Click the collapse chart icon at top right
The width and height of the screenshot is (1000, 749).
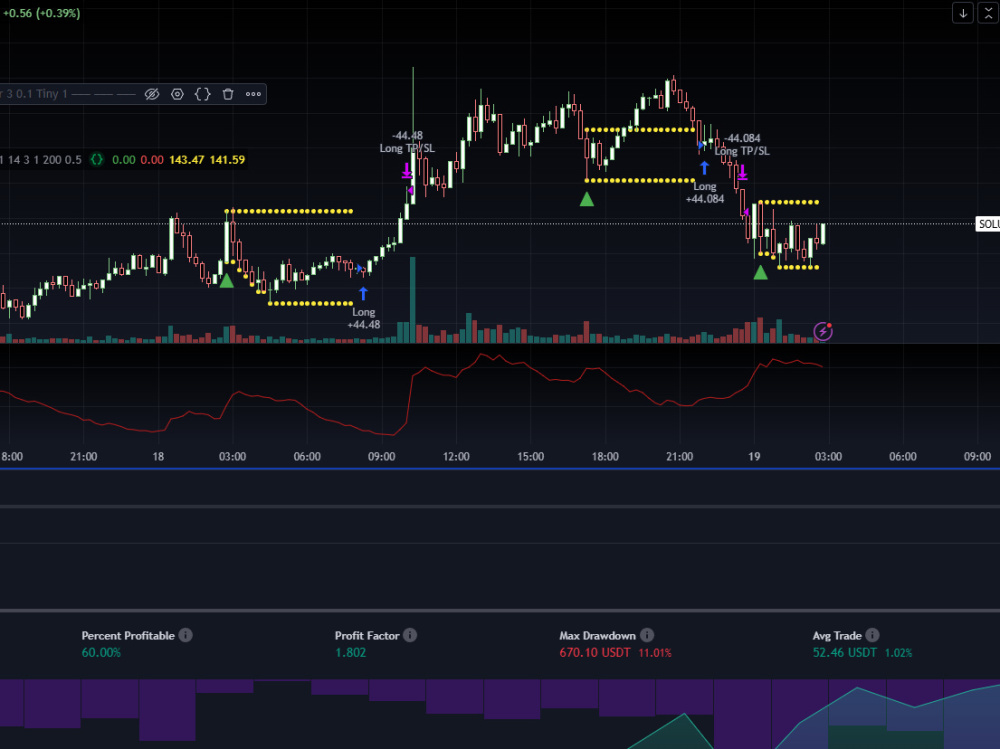(989, 13)
